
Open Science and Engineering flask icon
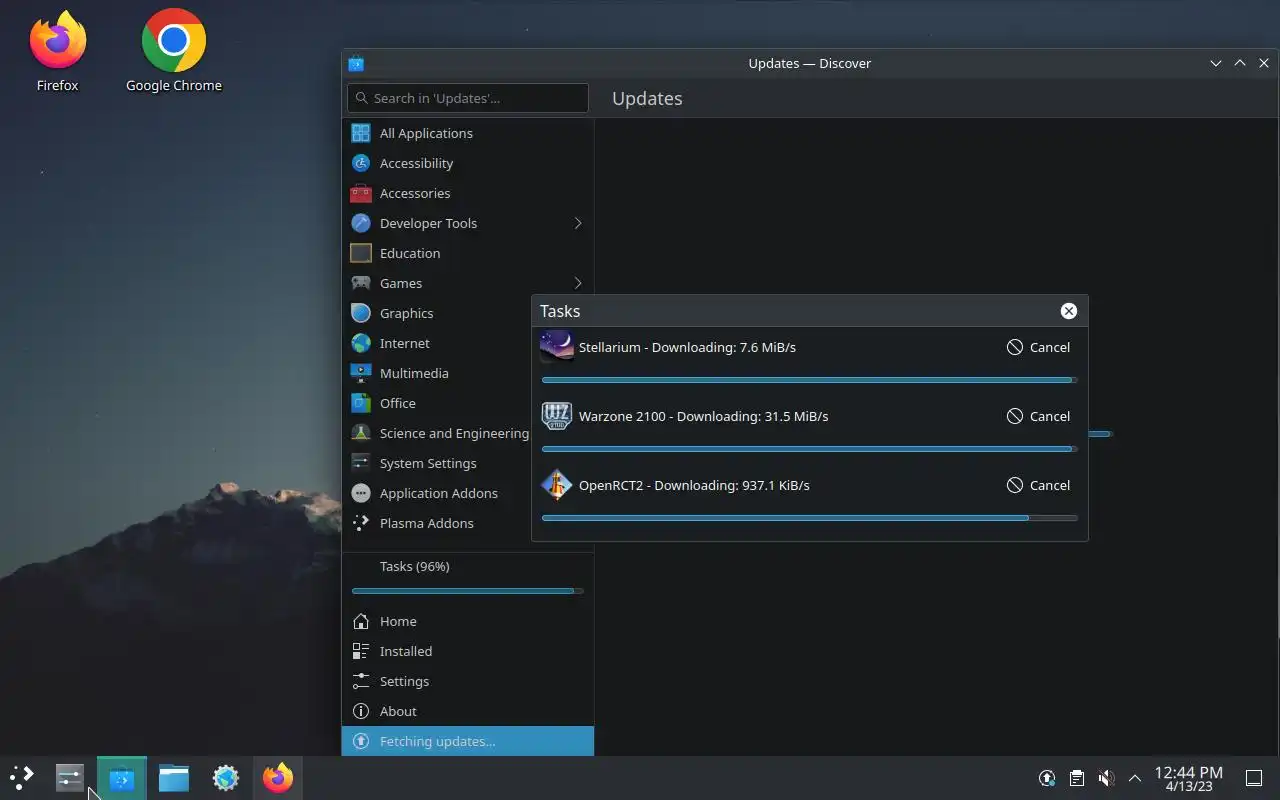click(361, 433)
